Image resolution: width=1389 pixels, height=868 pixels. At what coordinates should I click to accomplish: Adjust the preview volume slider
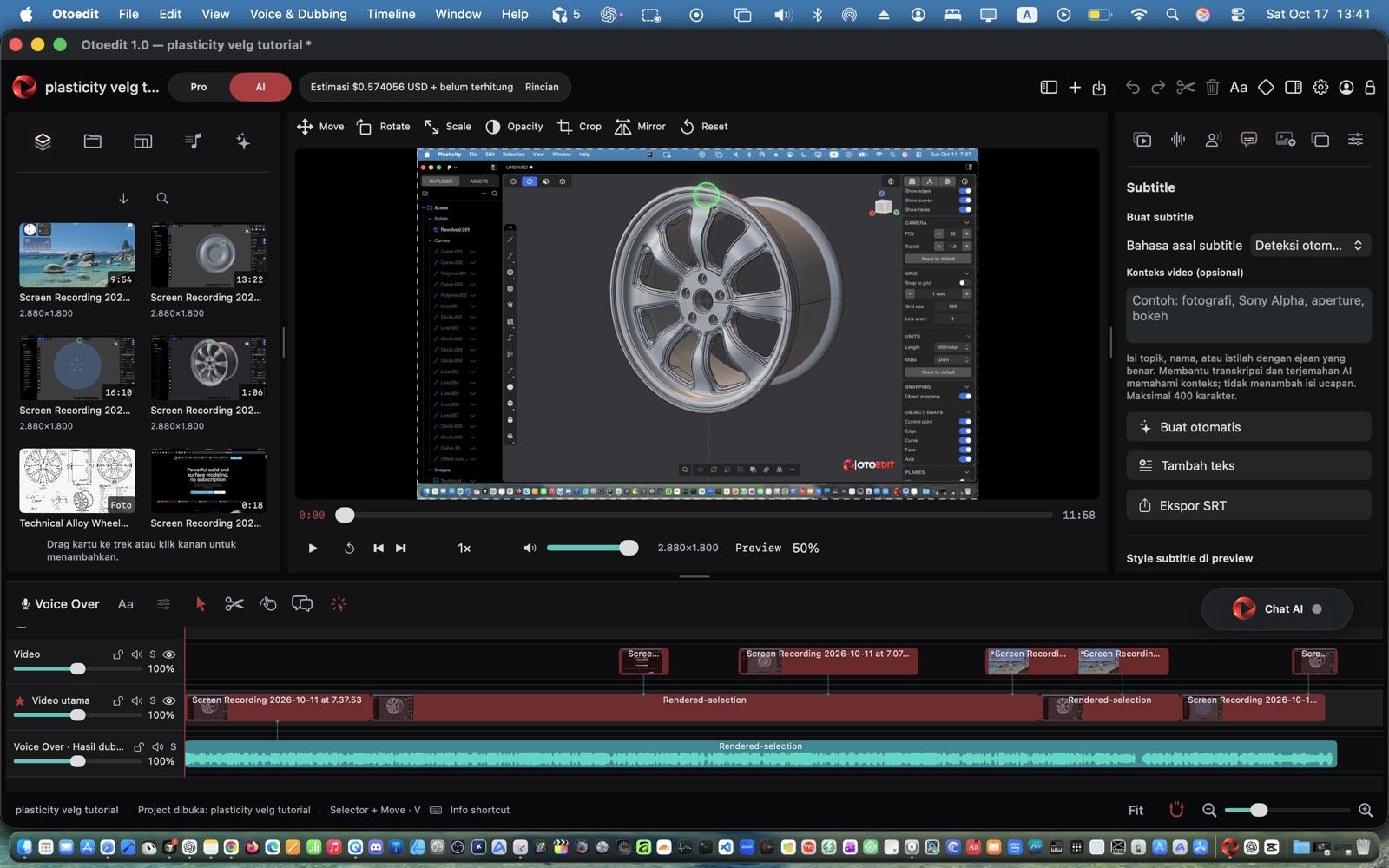pyautogui.click(x=592, y=548)
